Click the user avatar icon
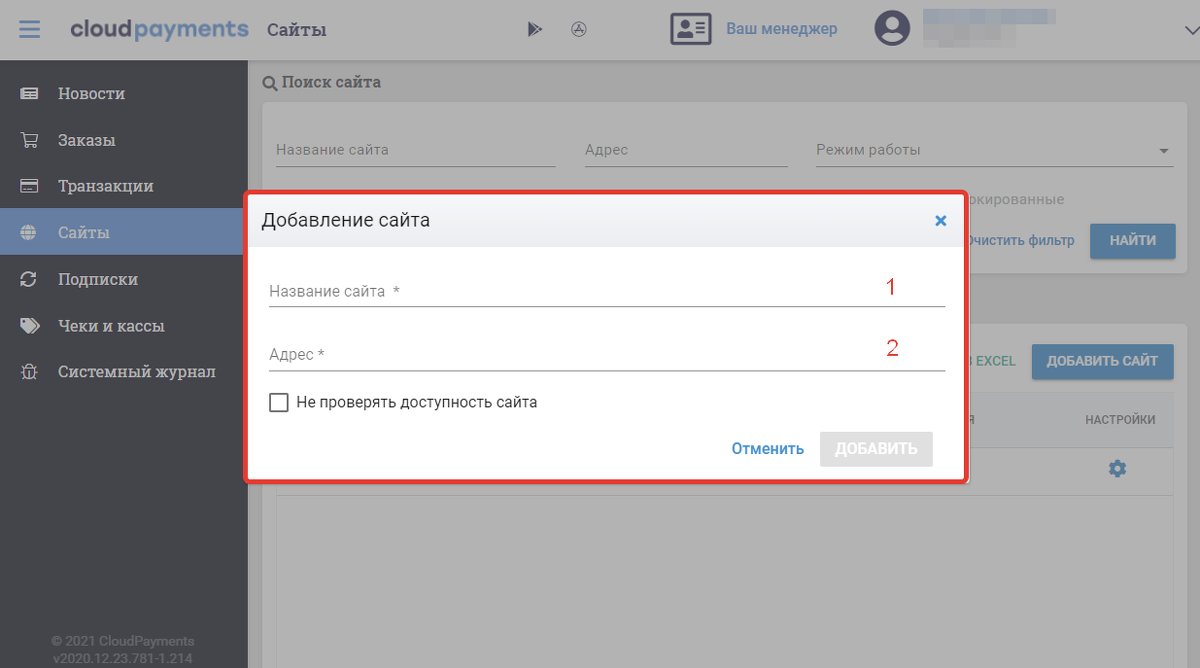 (892, 29)
